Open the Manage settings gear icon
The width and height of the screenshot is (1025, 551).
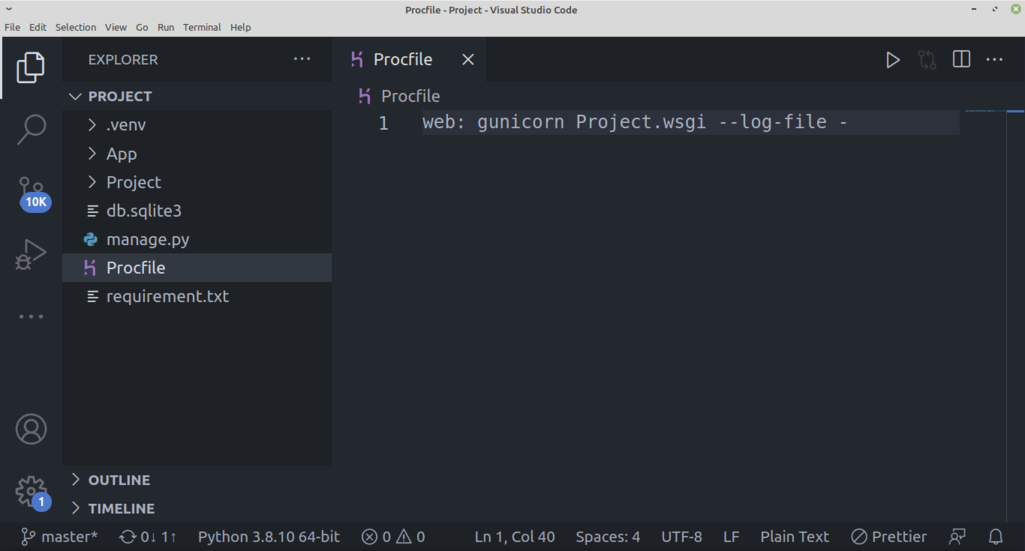pos(33,492)
